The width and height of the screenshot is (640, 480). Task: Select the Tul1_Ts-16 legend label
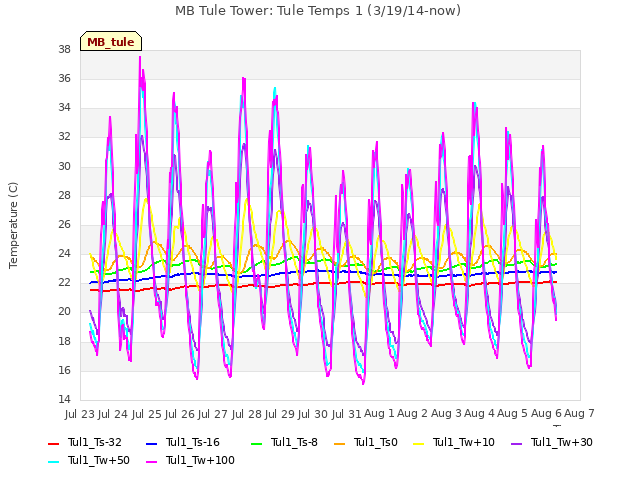click(193, 442)
